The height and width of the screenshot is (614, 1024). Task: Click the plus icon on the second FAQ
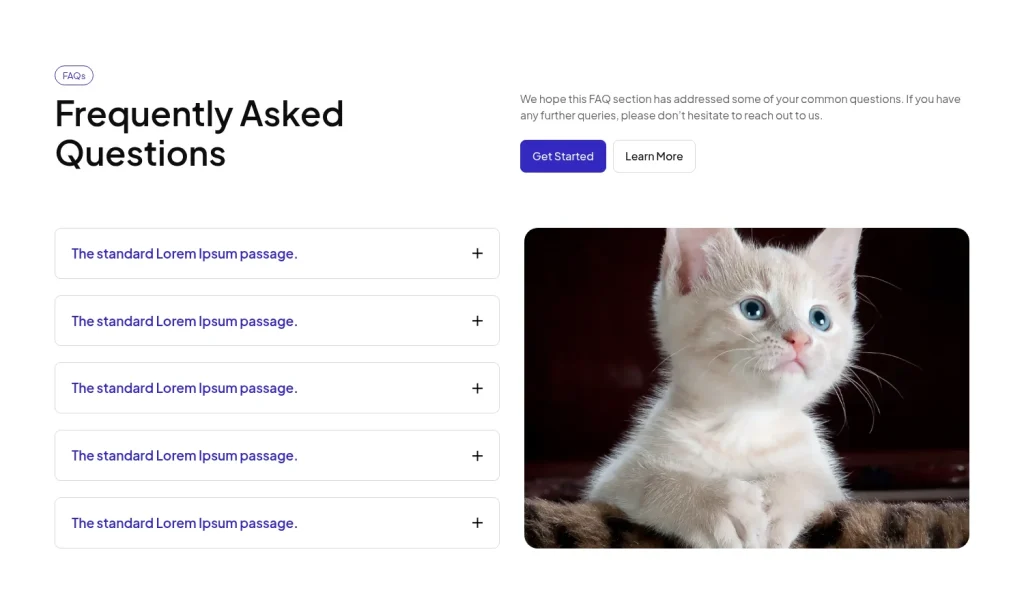(x=477, y=320)
